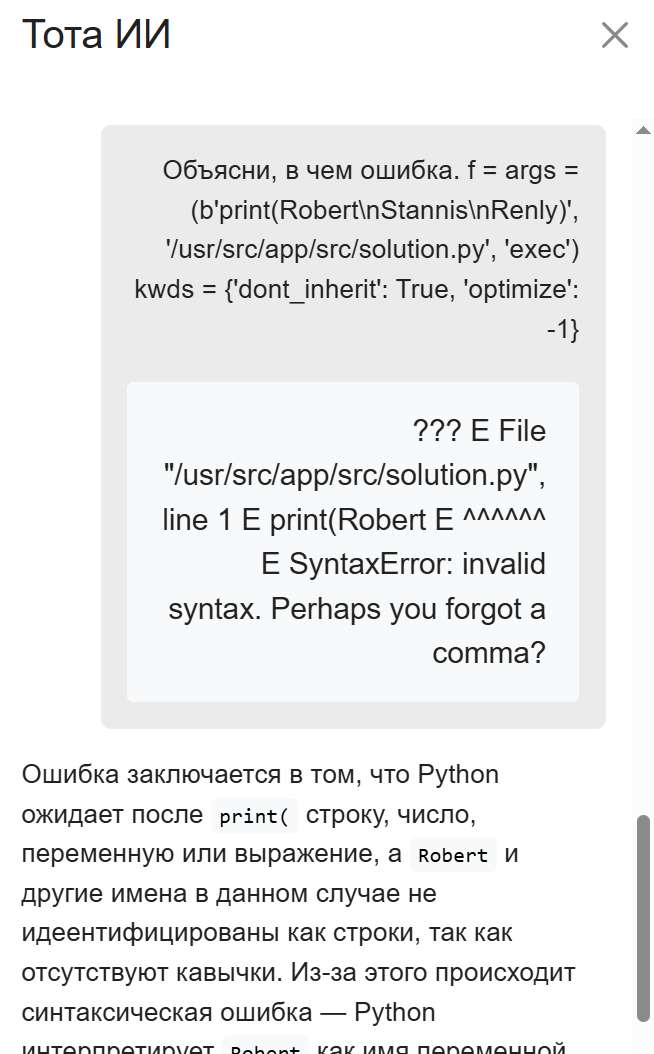The height and width of the screenshot is (1054, 654).
Task: Click the inline code snippet "print("
Action: [x=254, y=816]
